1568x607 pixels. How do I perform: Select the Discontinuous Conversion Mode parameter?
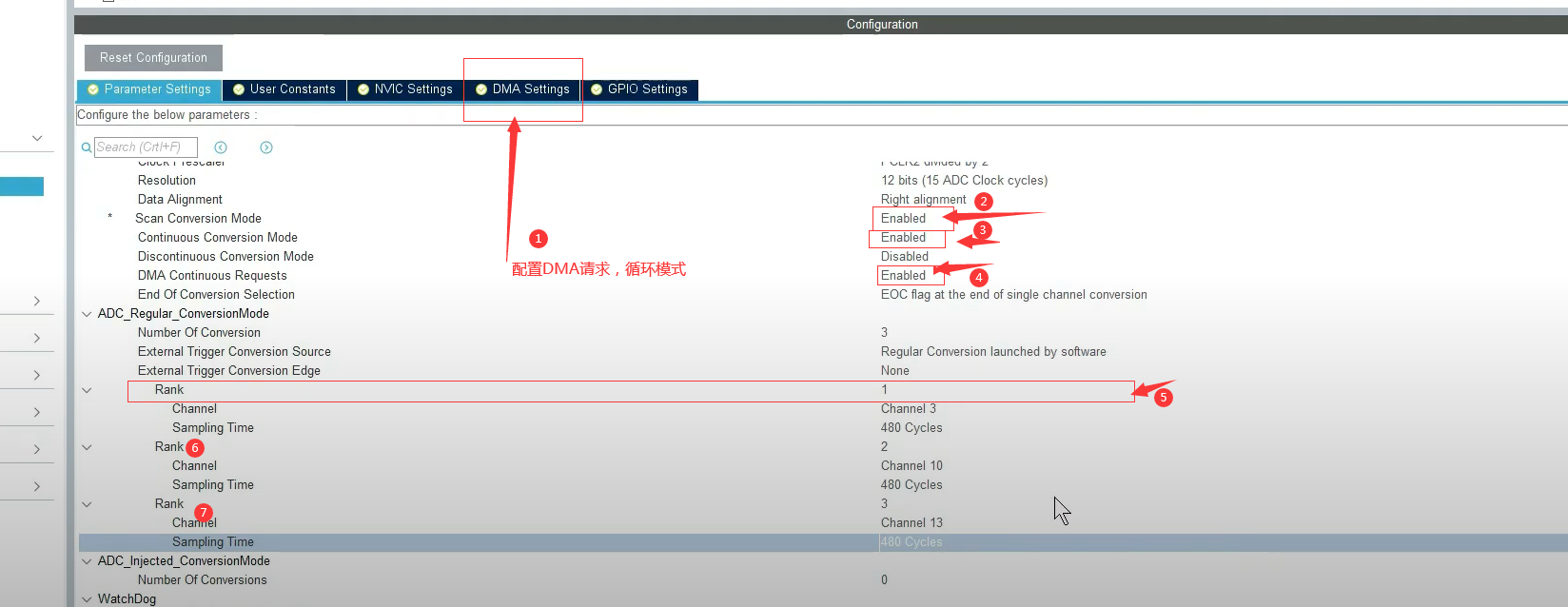pos(225,257)
